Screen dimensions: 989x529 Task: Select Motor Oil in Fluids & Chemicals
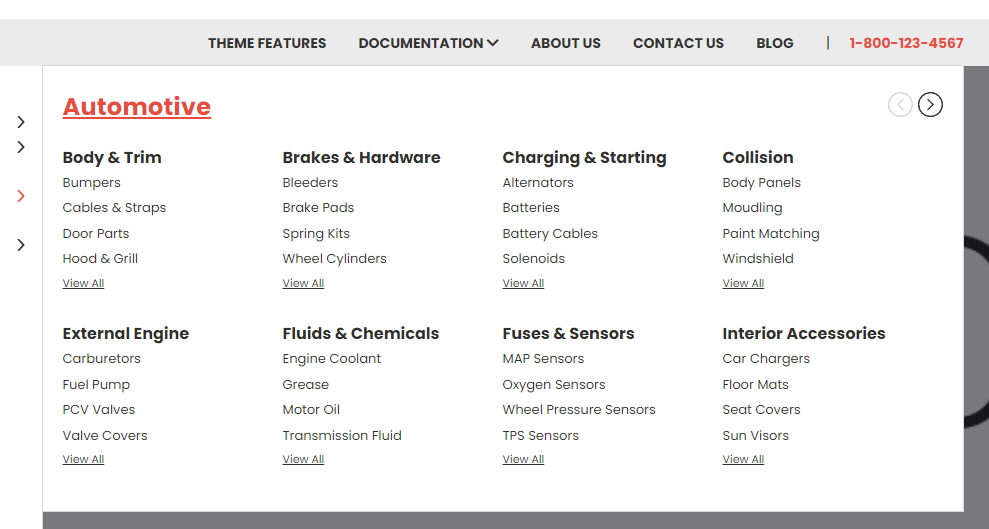tap(311, 410)
